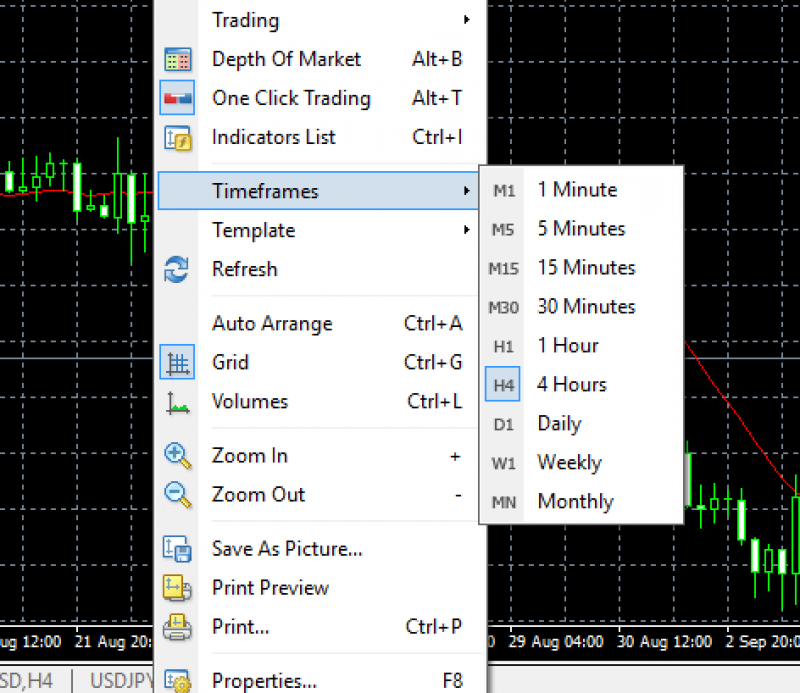Viewport: 800px width, 693px height.
Task: Select Print Preview entry
Action: (x=320, y=588)
